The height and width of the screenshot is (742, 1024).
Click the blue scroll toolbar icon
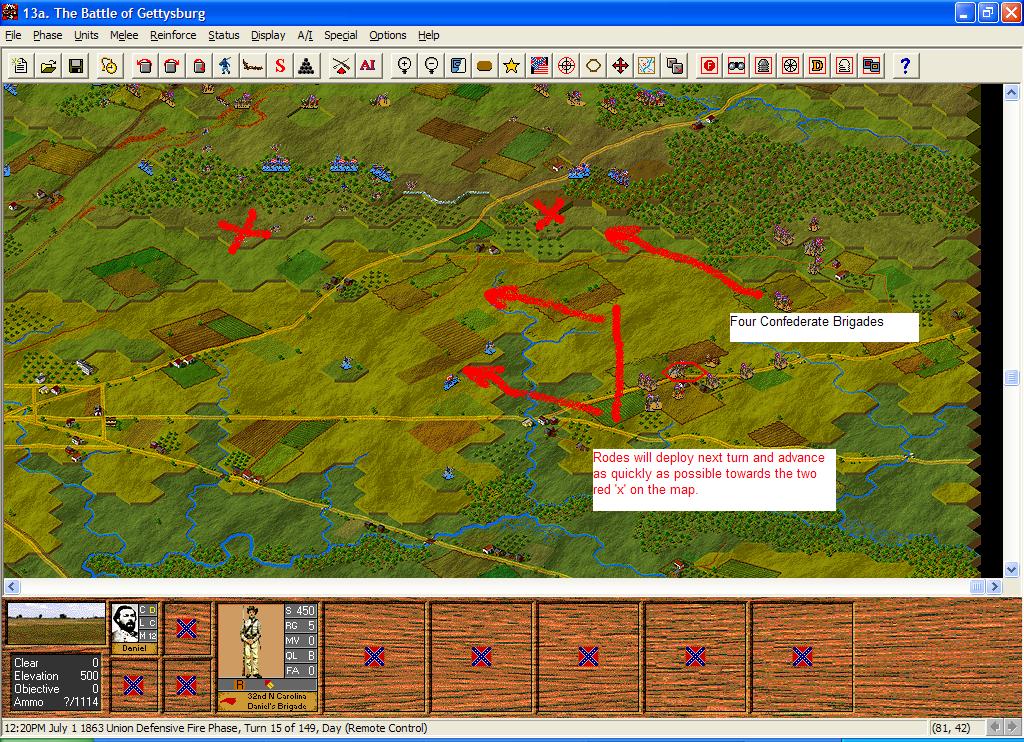pyautogui.click(x=458, y=66)
